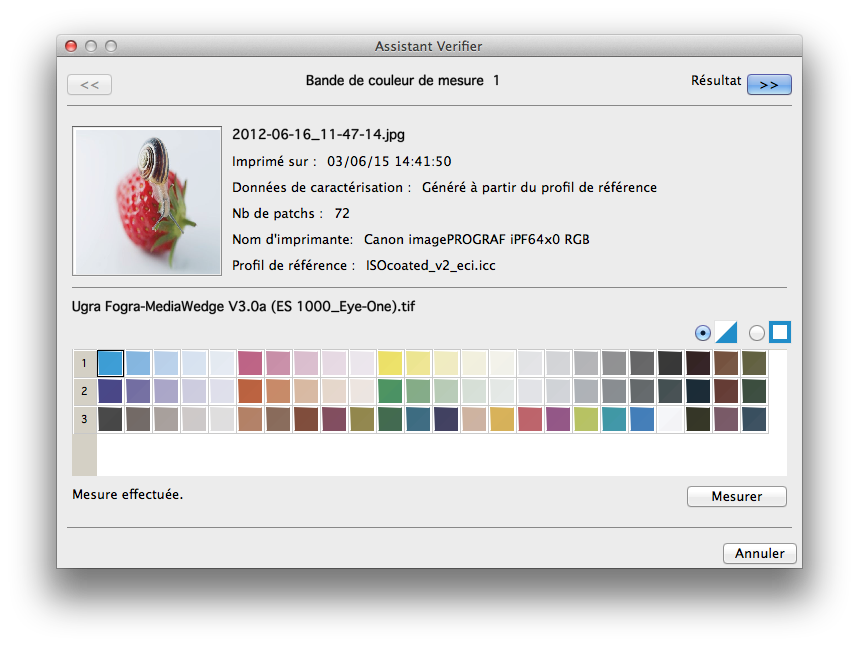
Task: Pick the teal patch in row 3
Action: pos(614,419)
